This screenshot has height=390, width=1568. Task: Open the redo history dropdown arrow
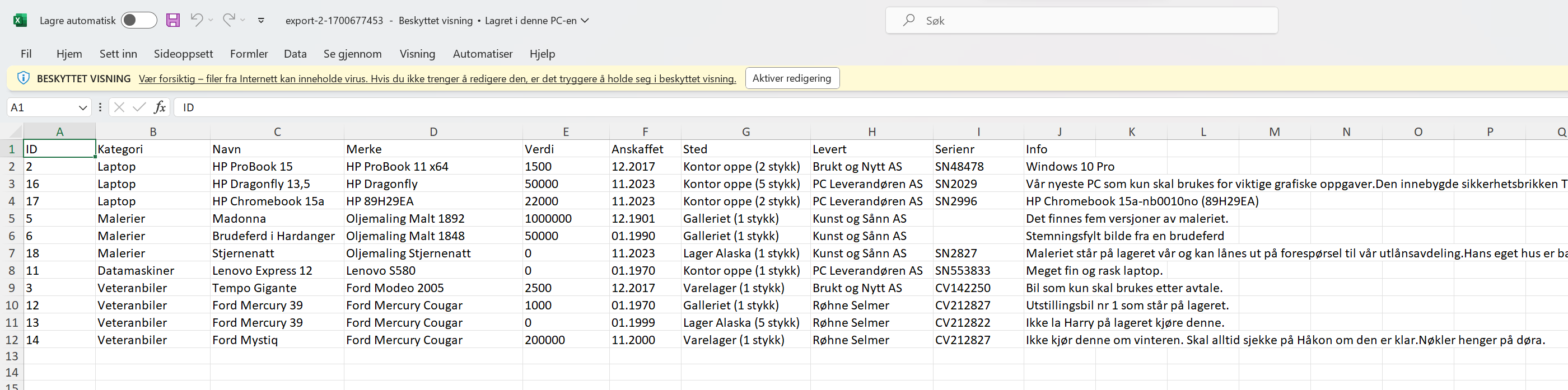(243, 20)
